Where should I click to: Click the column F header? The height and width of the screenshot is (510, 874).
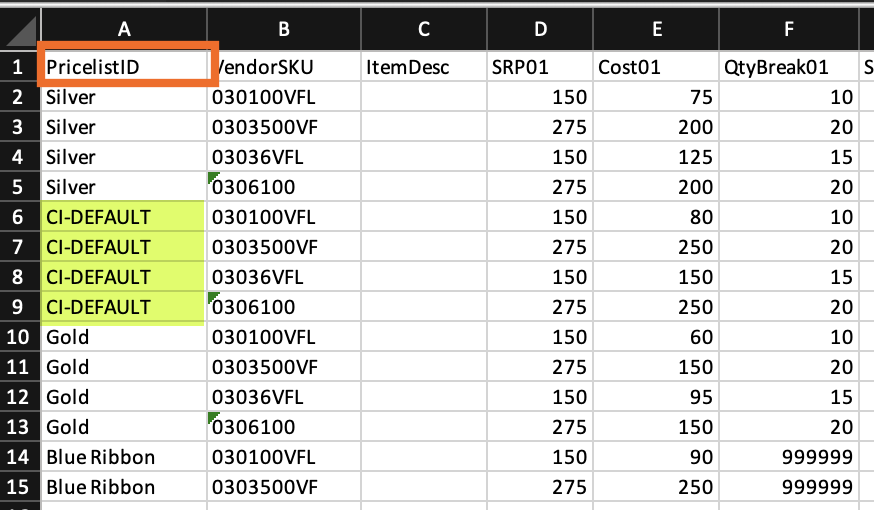click(789, 29)
